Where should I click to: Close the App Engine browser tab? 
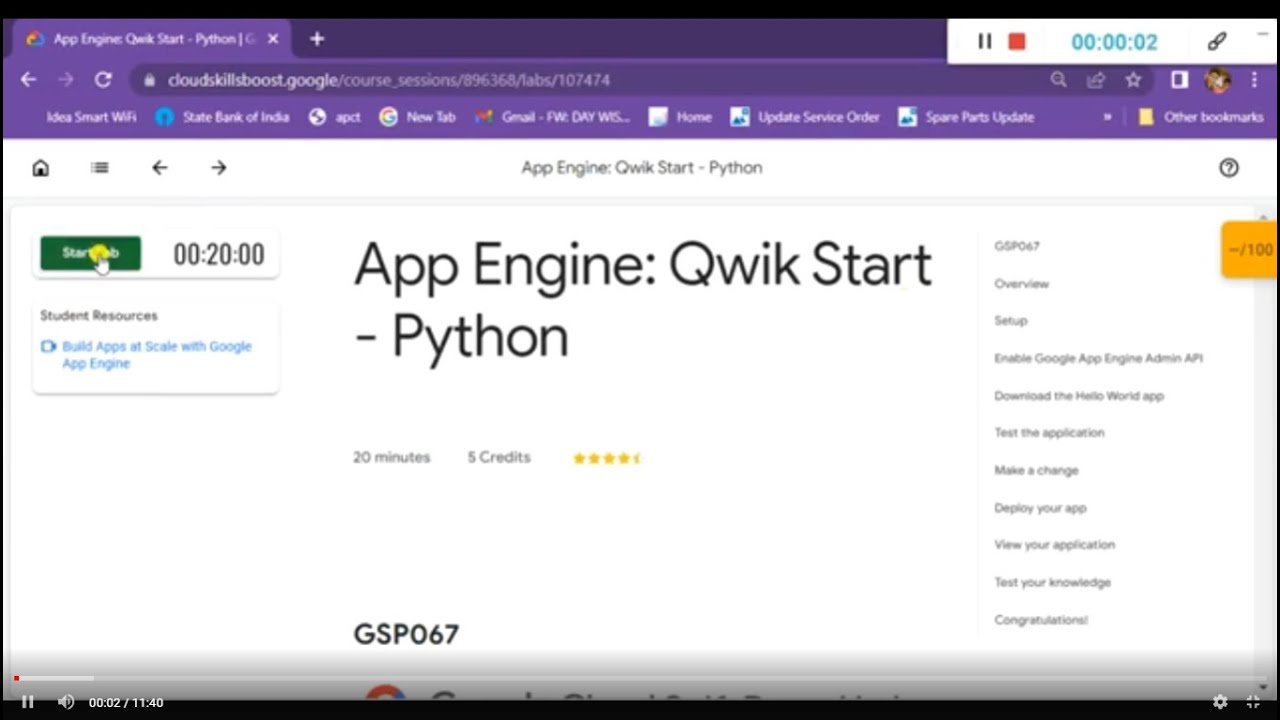coord(273,39)
